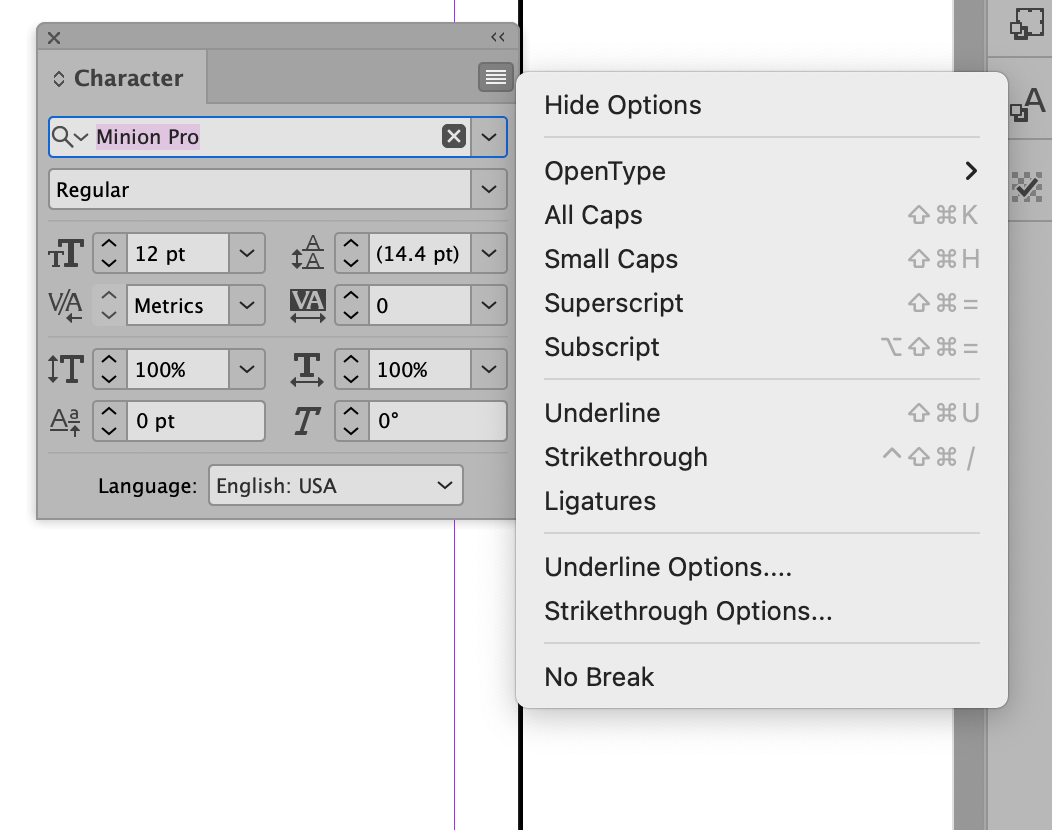Toggle Ligatures on
The width and height of the screenshot is (1052, 830).
(600, 501)
